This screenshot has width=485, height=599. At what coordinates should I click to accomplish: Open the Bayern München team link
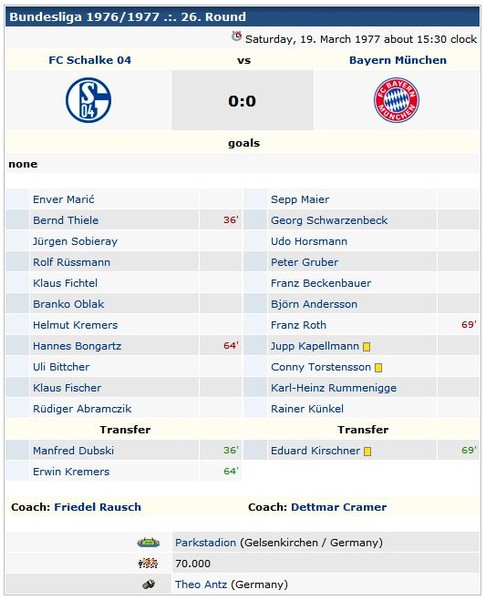(x=398, y=60)
